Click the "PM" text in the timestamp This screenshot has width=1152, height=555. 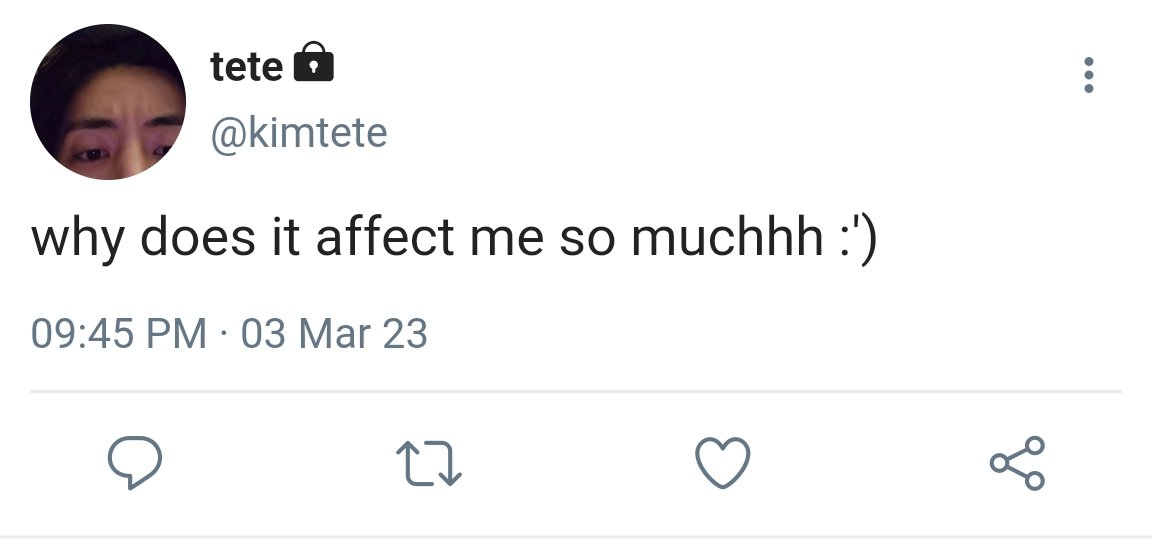178,333
